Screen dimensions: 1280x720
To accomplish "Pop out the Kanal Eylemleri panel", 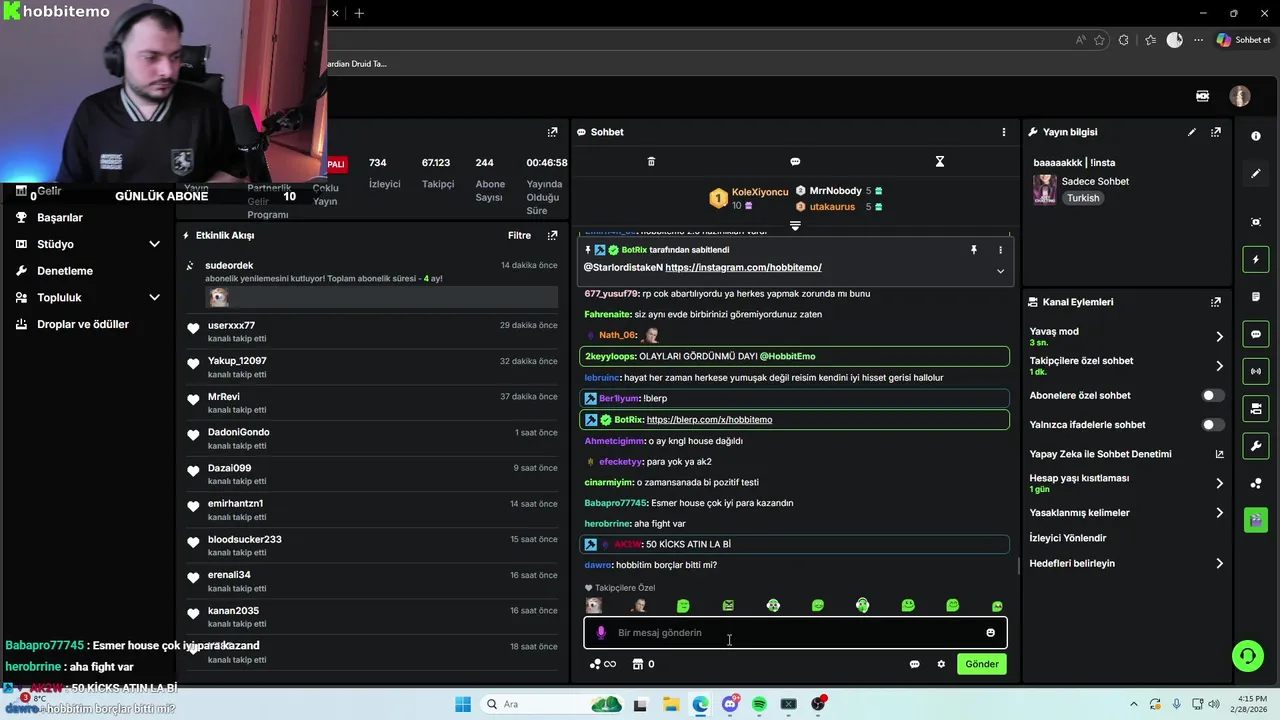I will 1216,302.
